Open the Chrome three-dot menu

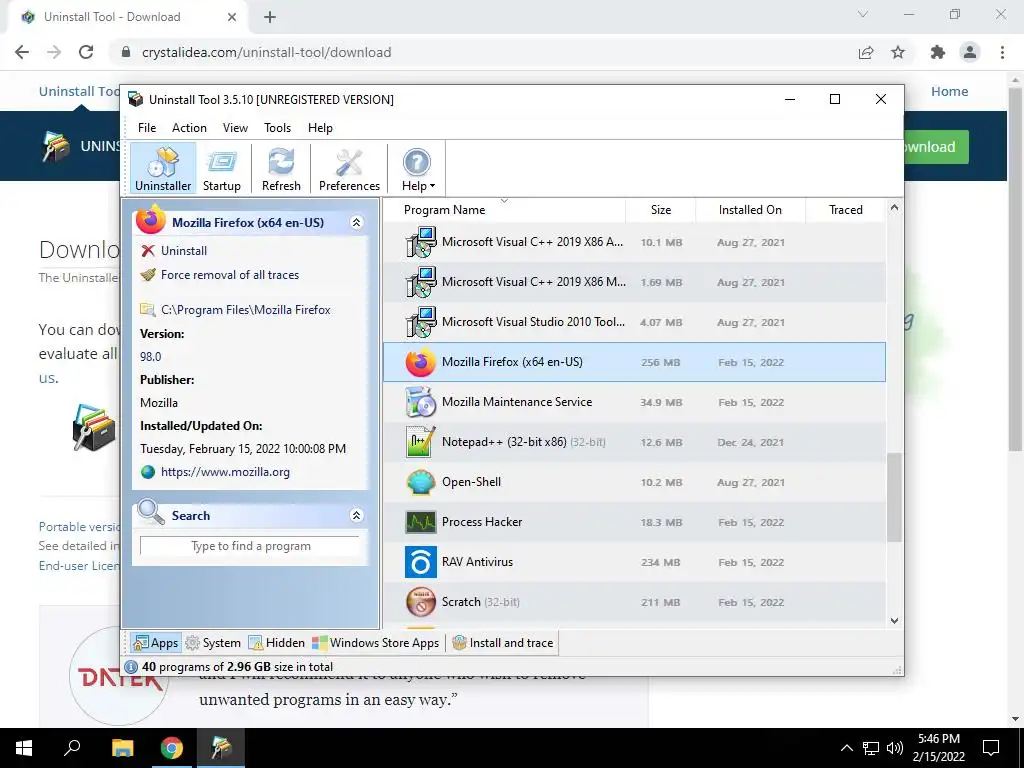(1002, 52)
